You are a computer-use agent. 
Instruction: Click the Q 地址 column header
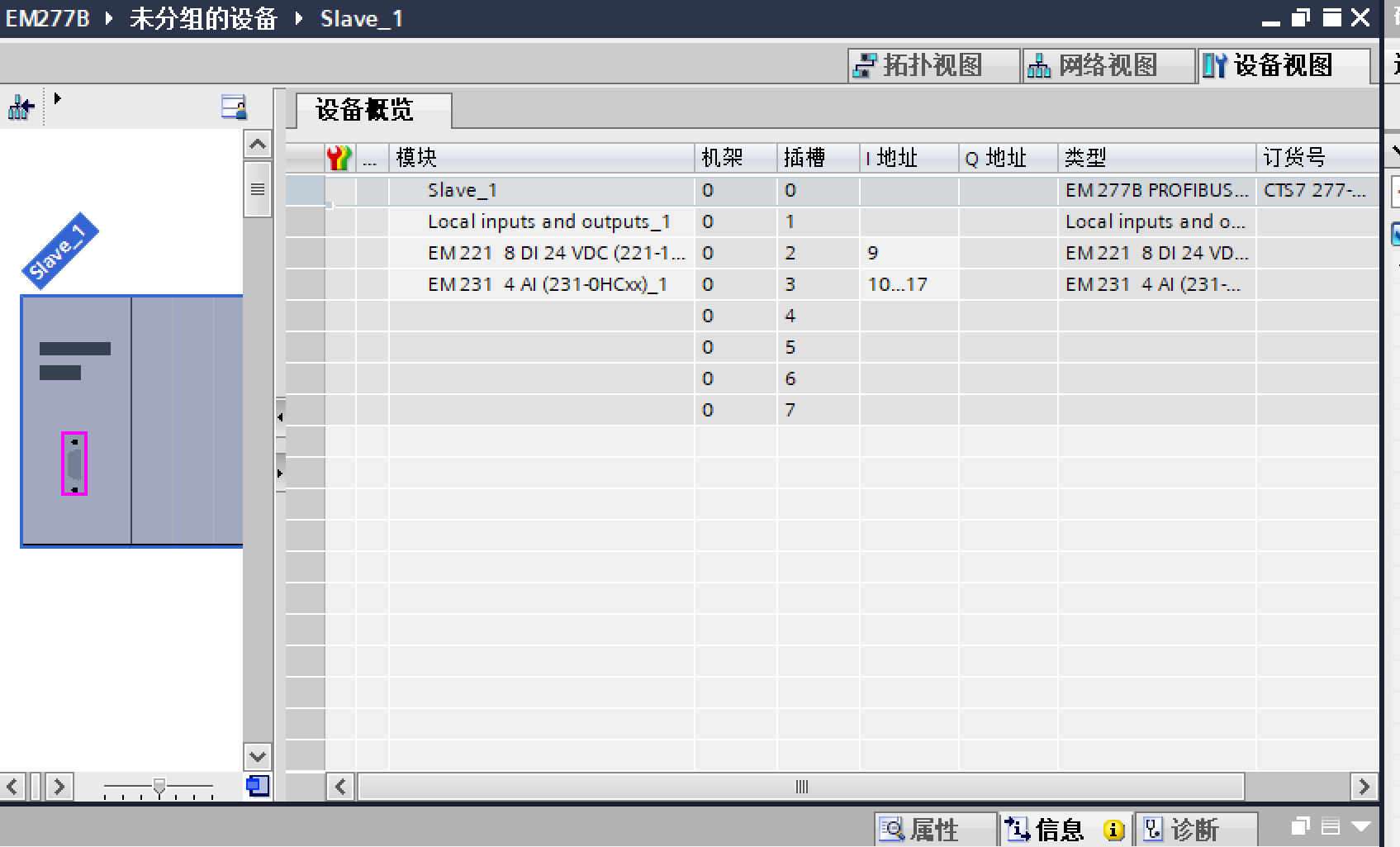(1008, 157)
